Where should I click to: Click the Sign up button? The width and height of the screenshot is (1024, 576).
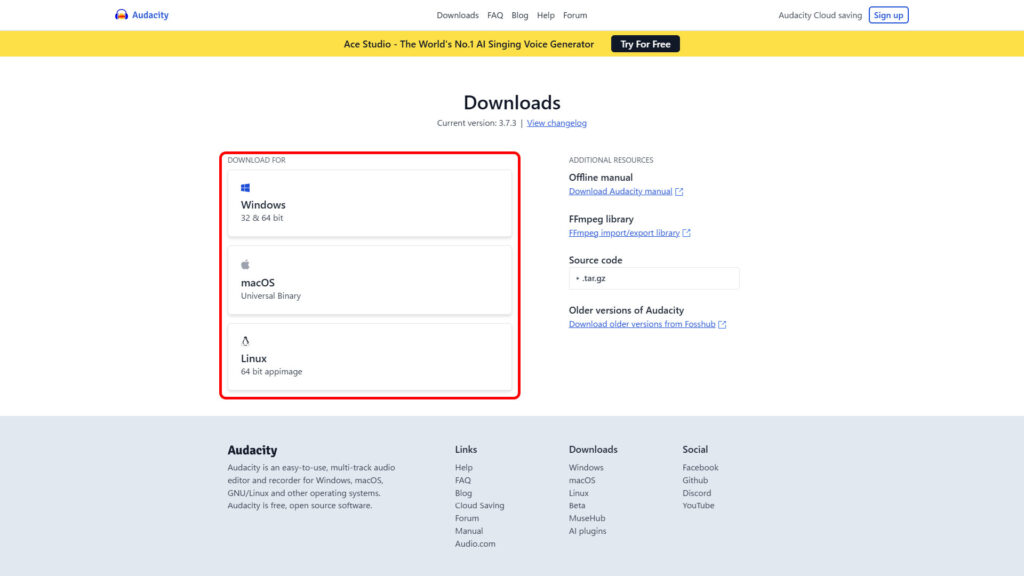pos(888,15)
